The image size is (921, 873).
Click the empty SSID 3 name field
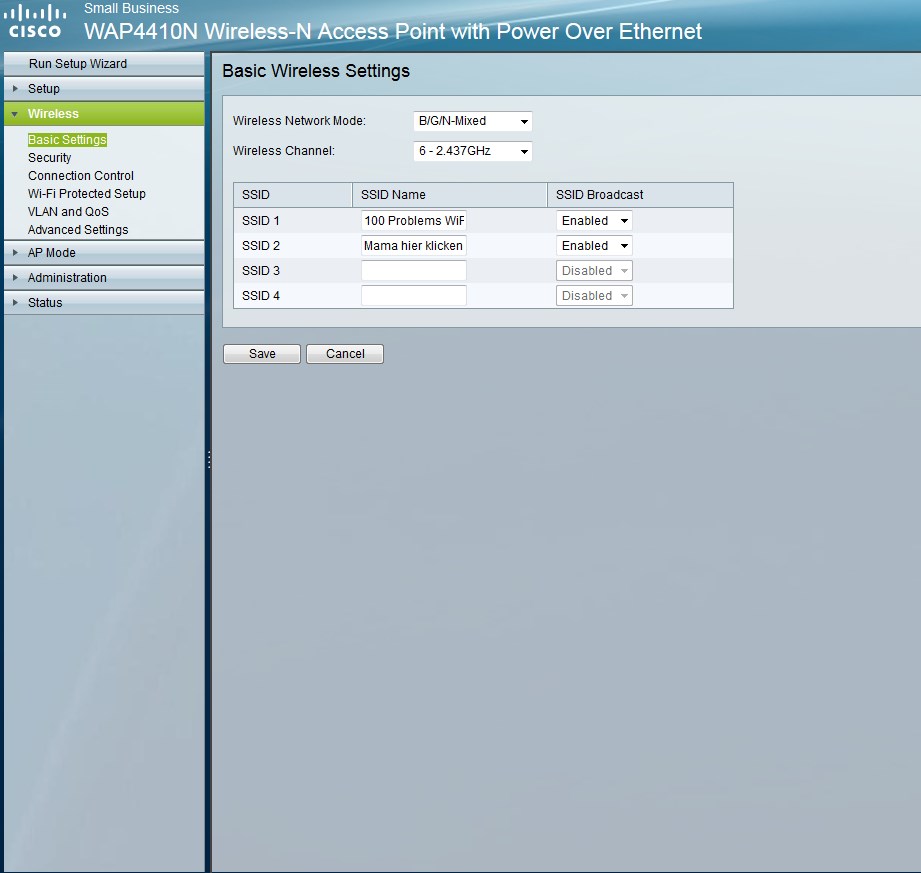click(414, 271)
